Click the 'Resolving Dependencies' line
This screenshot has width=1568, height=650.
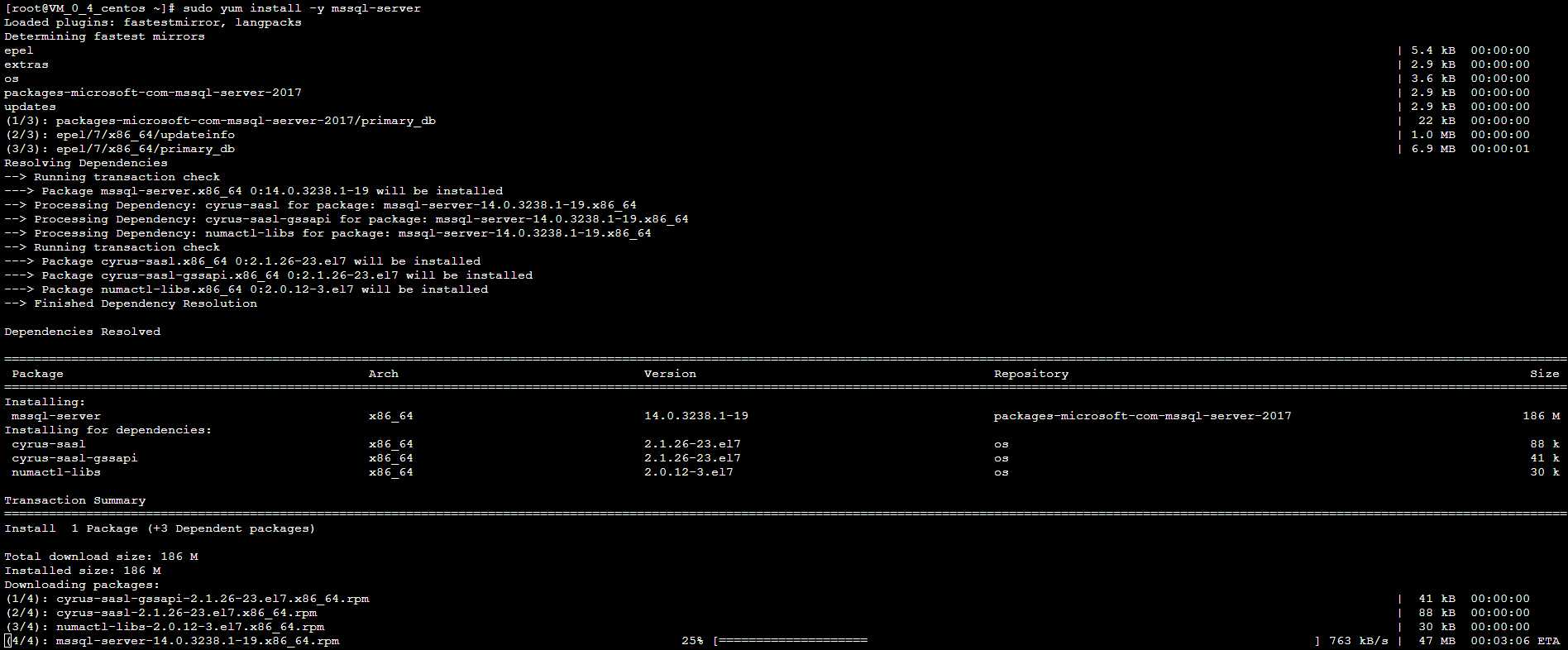point(86,163)
